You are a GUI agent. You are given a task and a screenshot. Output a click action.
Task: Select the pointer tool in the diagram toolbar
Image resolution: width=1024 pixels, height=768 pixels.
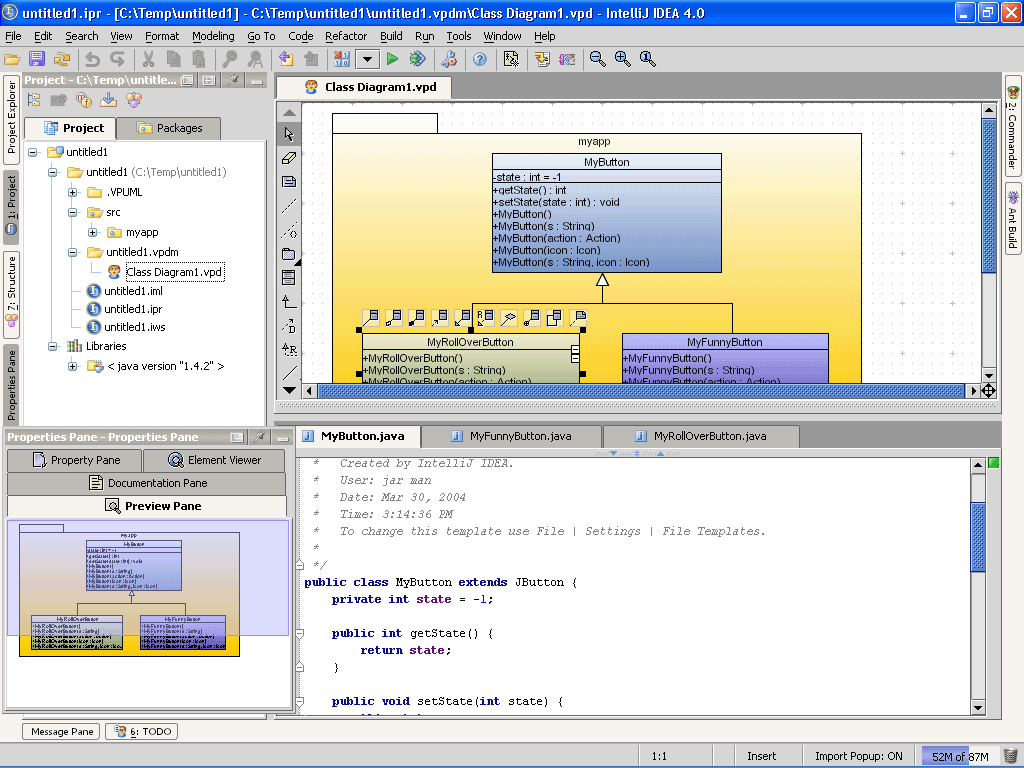289,133
